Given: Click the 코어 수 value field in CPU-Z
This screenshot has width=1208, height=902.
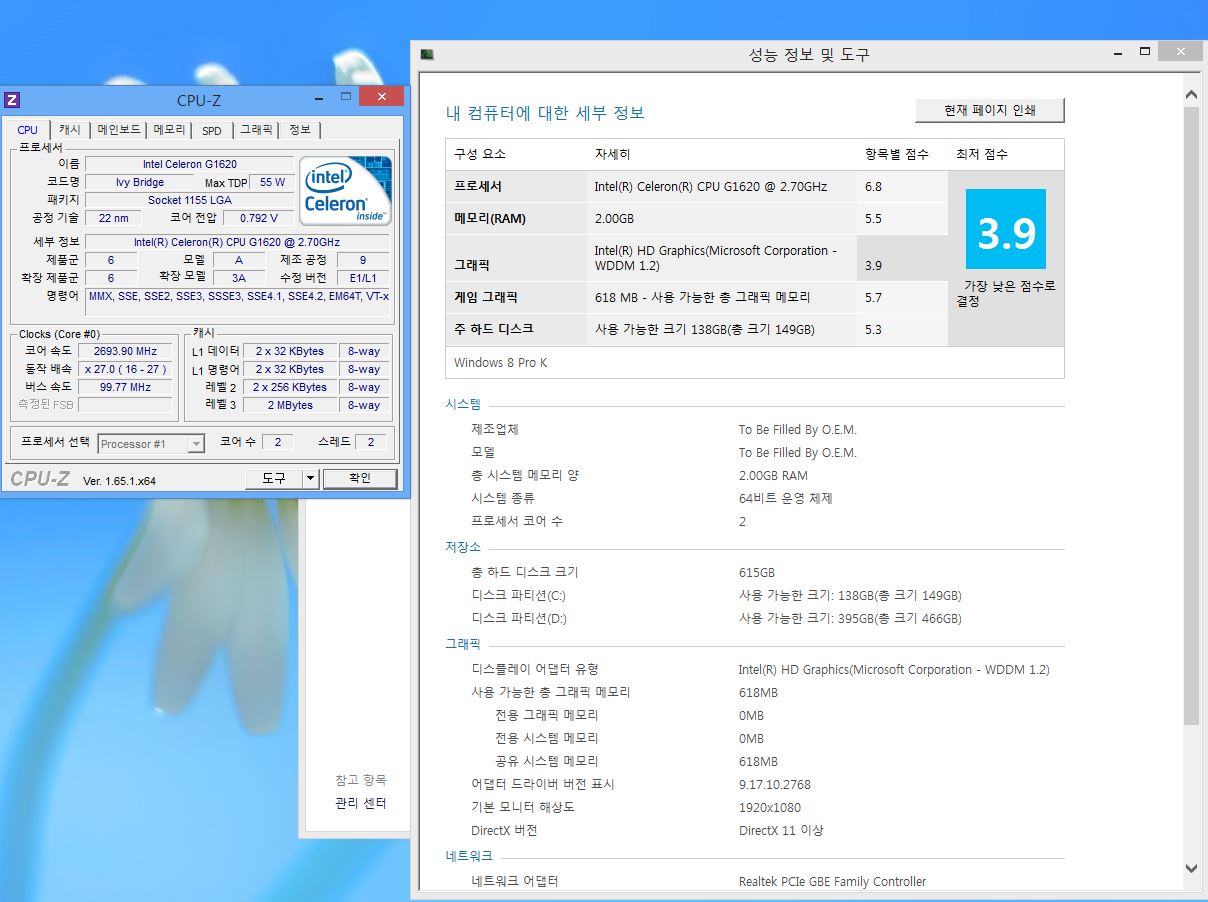Looking at the screenshot, I should pos(277,442).
